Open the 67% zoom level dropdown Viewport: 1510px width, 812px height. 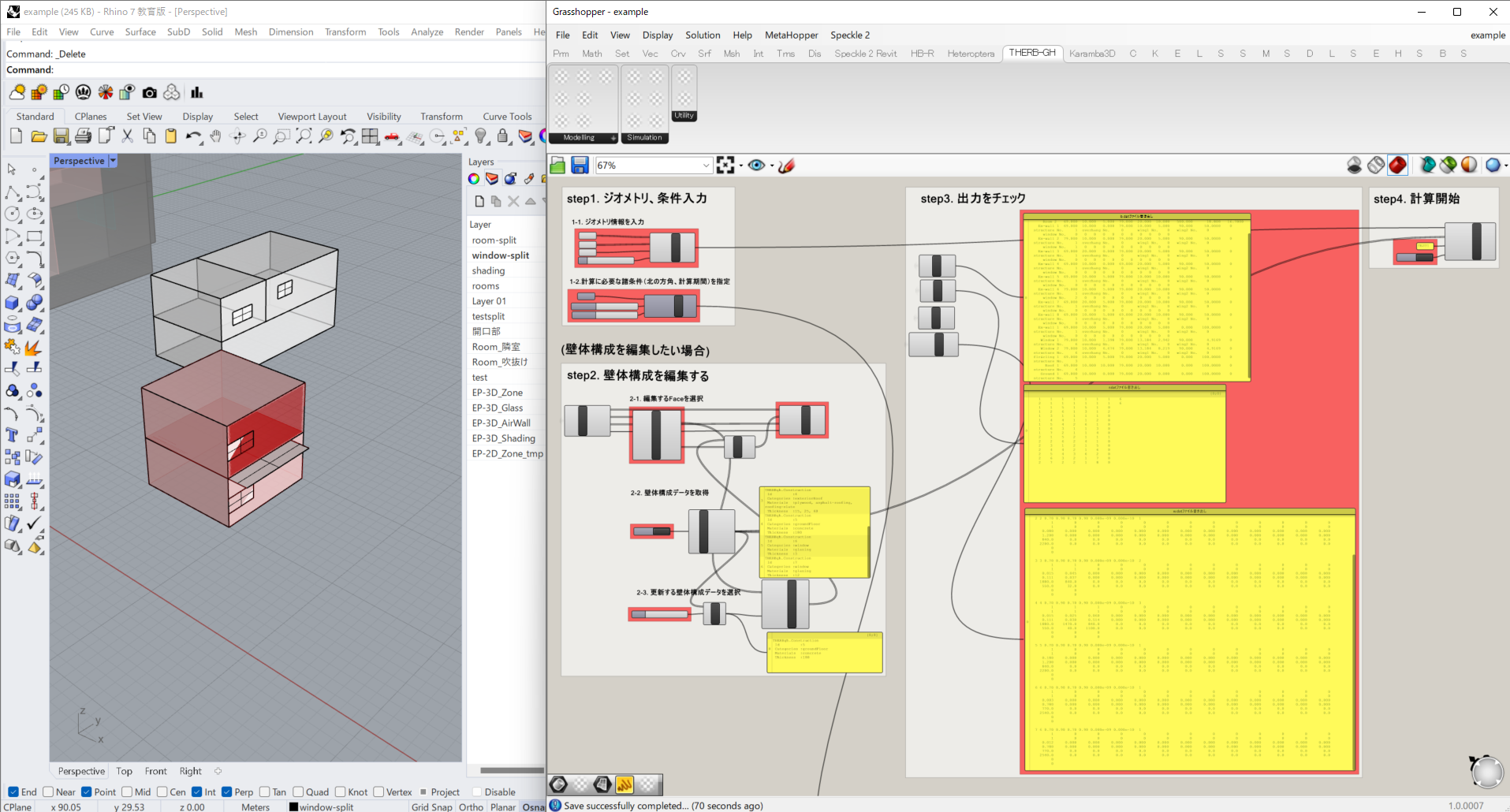point(706,166)
